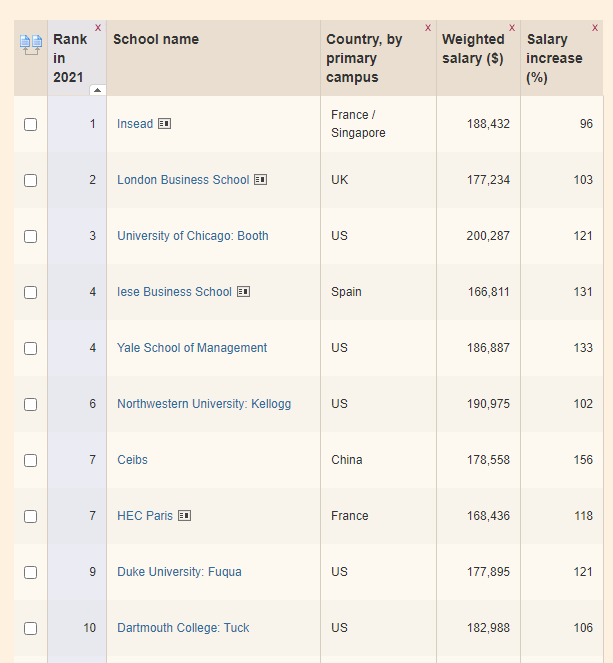
Task: Open the Northwestern University: Kellogg link
Action: [204, 404]
